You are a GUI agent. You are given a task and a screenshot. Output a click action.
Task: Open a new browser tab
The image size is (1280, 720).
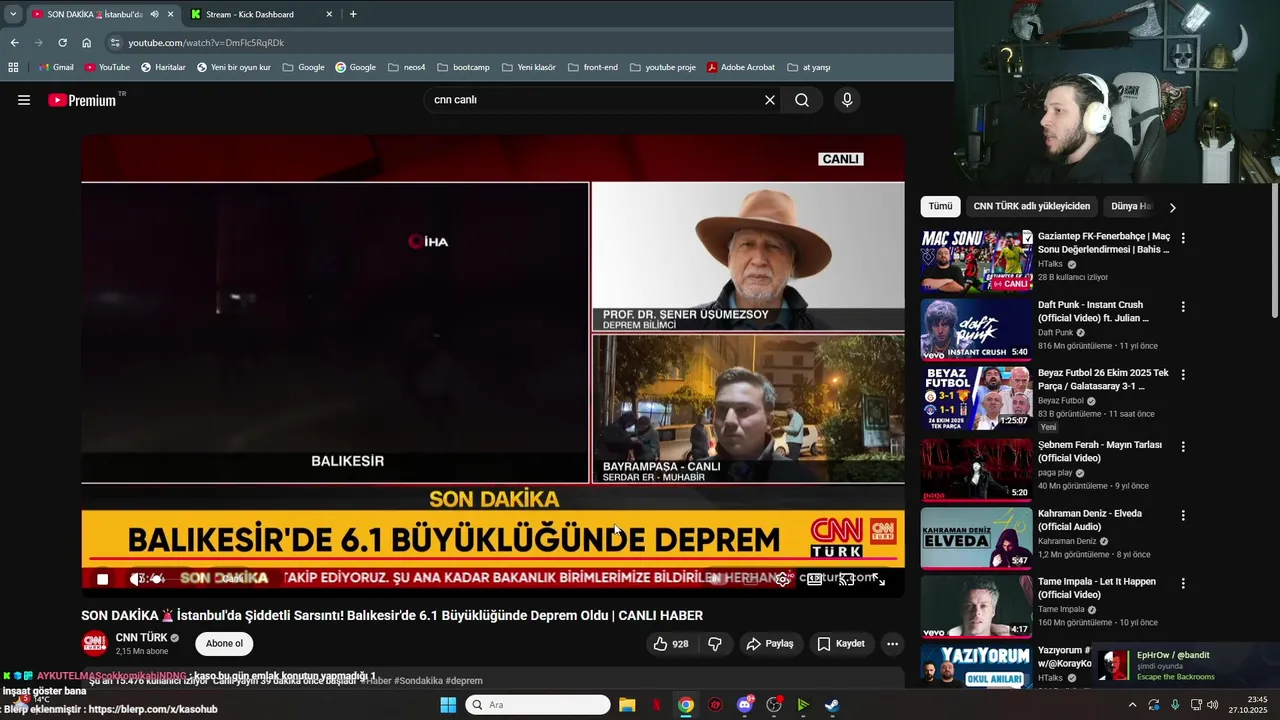click(353, 14)
